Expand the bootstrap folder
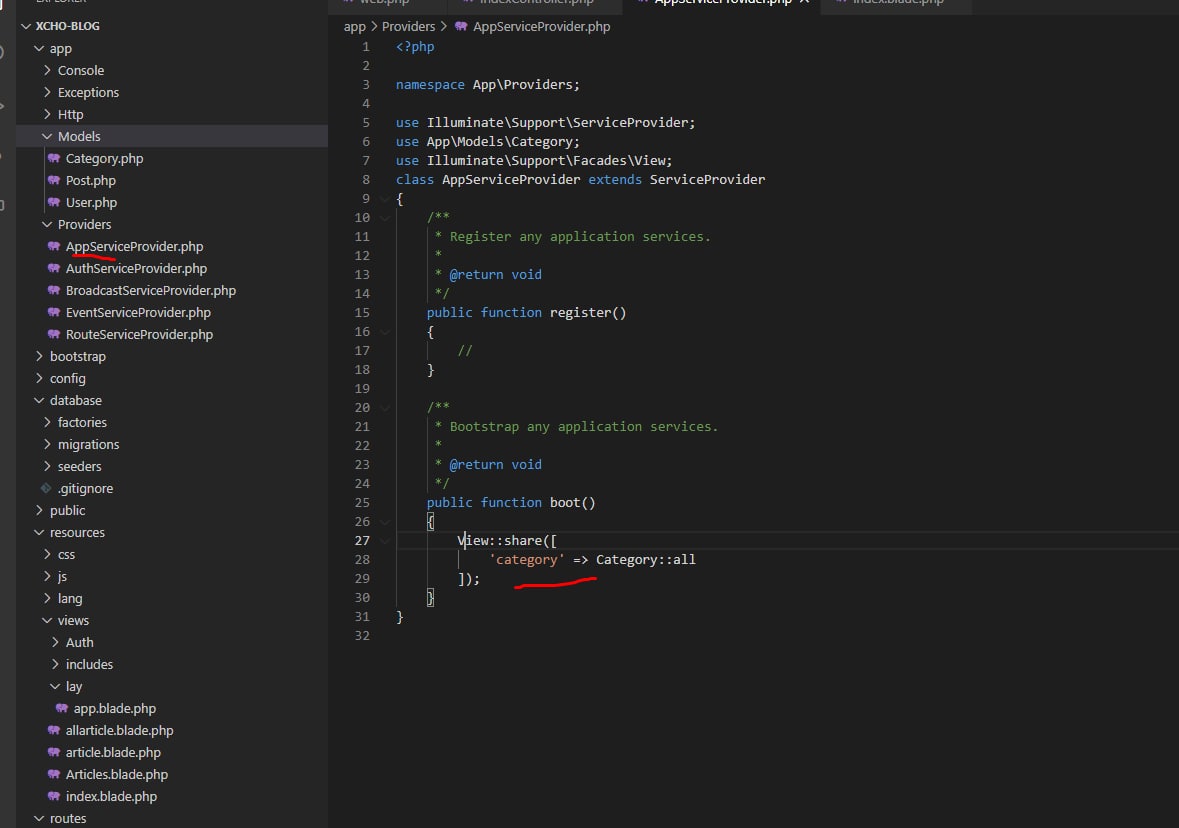The image size is (1179, 828). click(40, 357)
